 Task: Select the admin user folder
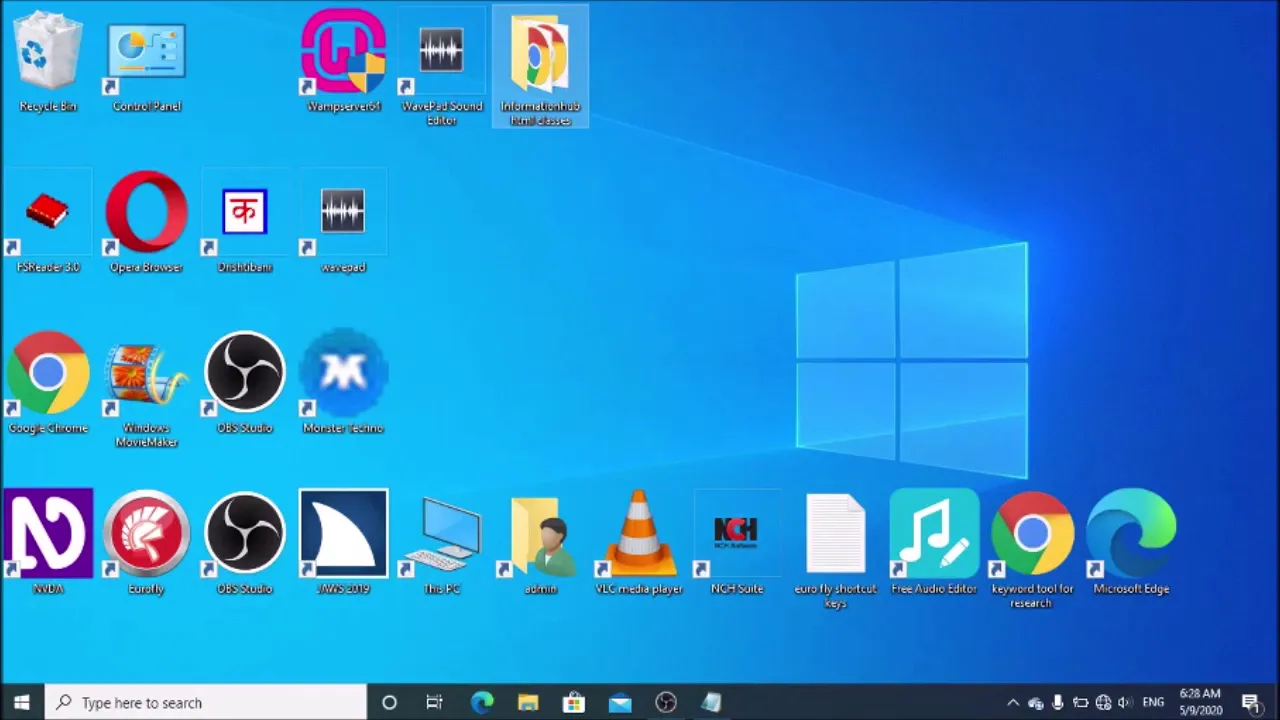pyautogui.click(x=540, y=543)
